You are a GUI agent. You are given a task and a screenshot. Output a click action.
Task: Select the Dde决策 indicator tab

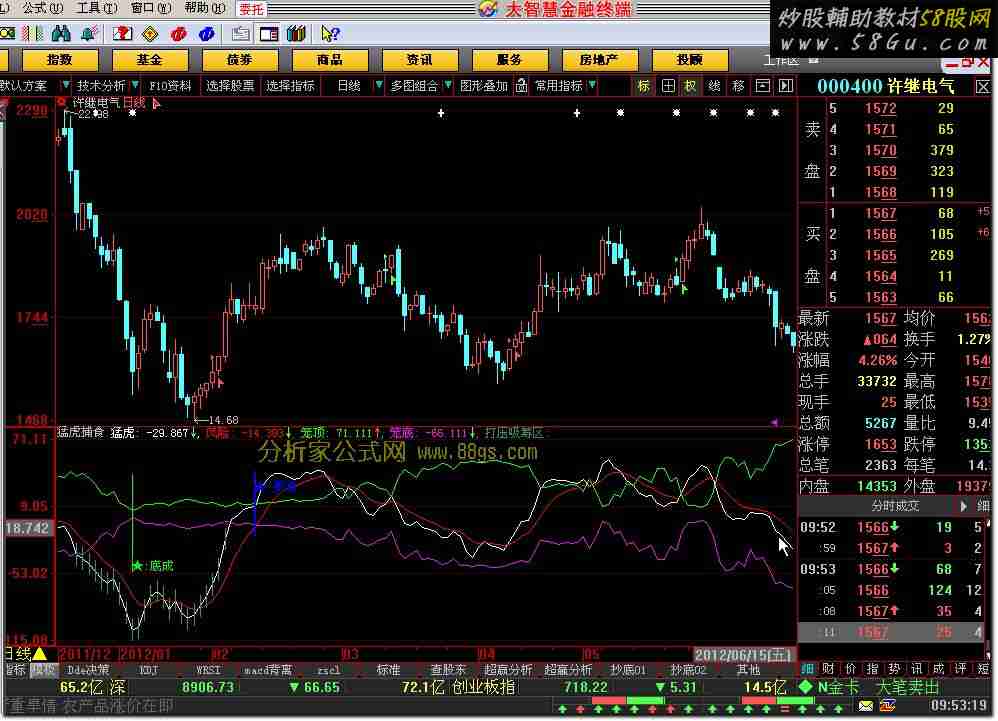pos(88,669)
